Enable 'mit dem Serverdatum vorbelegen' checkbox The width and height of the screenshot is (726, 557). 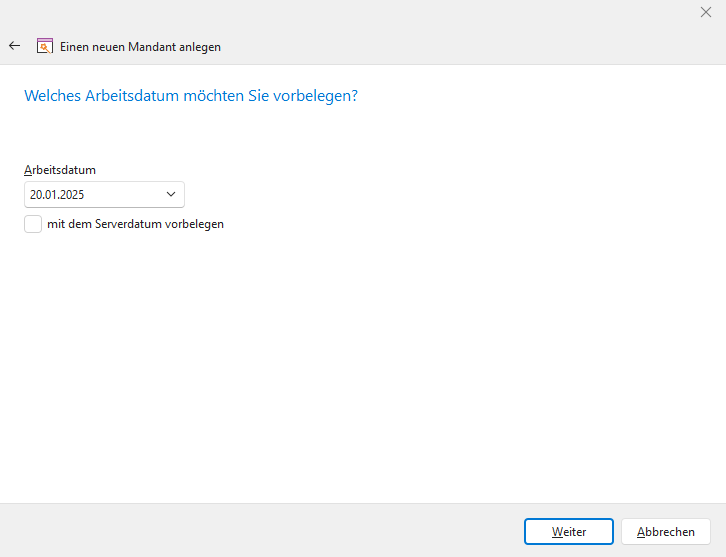coord(33,224)
